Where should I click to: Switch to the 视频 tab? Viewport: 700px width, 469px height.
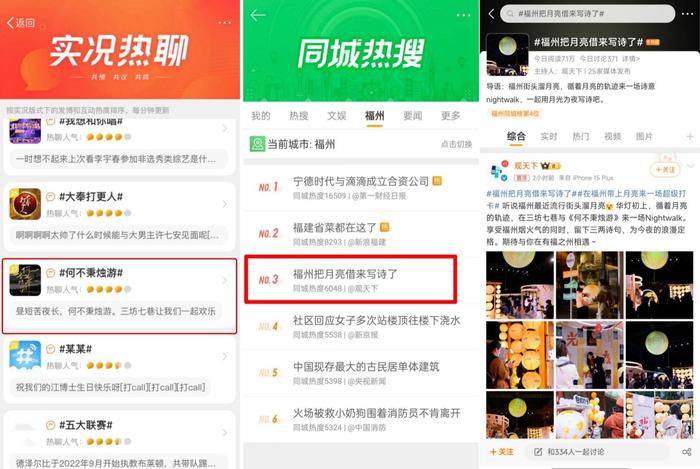[x=612, y=137]
